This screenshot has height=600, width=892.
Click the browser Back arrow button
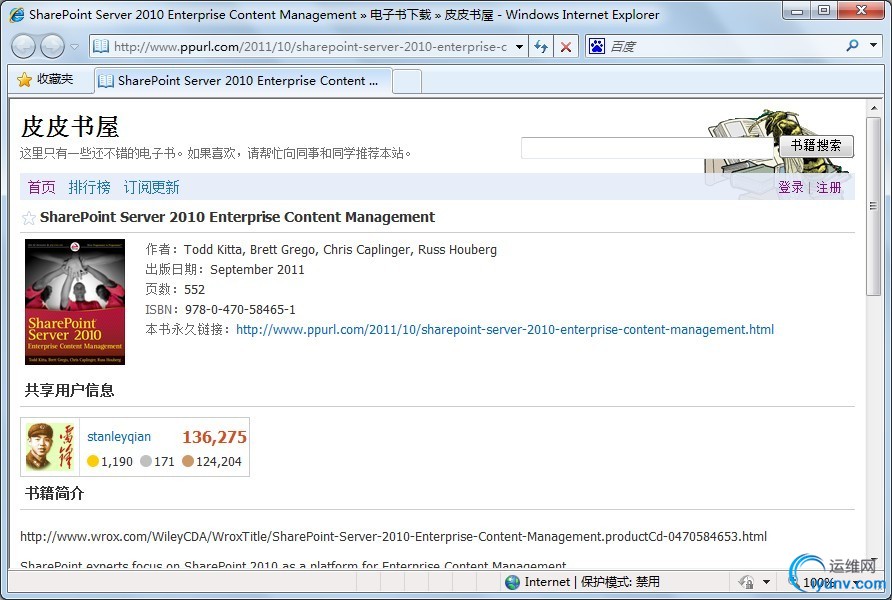[24, 47]
